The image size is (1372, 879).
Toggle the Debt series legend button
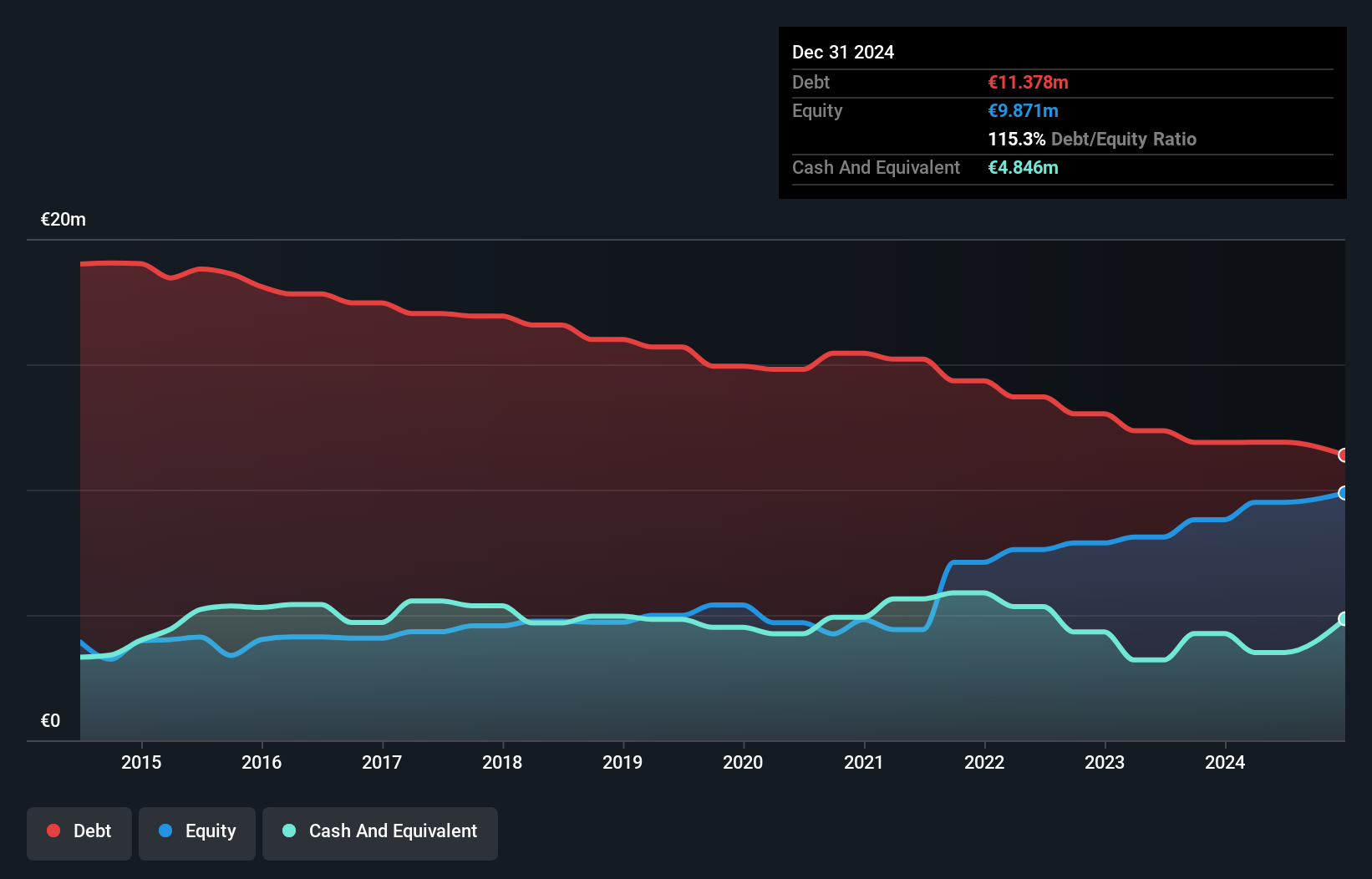(79, 833)
